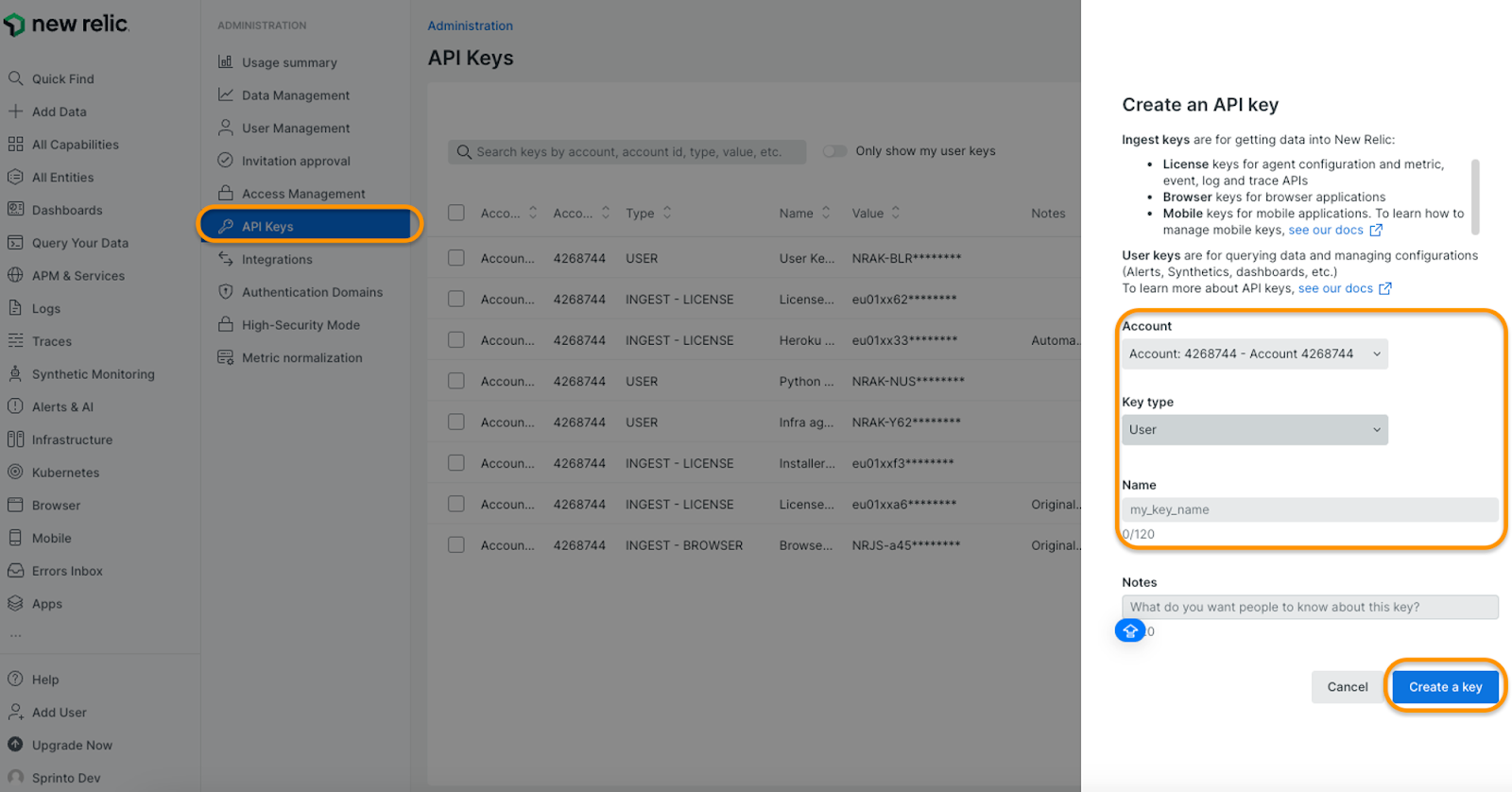
Task: Check the select-all header checkbox
Action: [456, 213]
